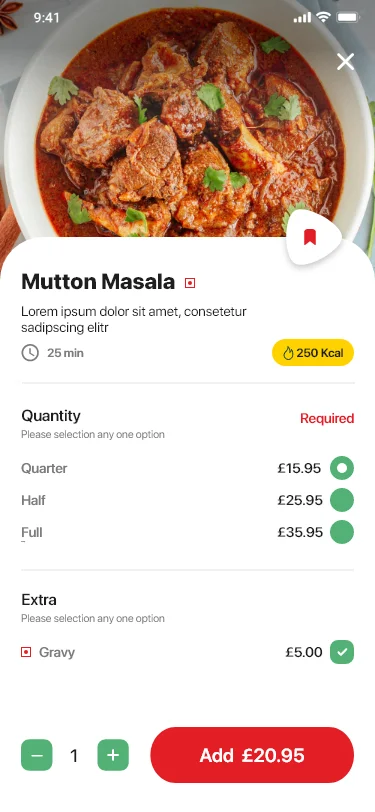Tap the Required label in Quantity section
375x812 pixels.
(x=327, y=418)
